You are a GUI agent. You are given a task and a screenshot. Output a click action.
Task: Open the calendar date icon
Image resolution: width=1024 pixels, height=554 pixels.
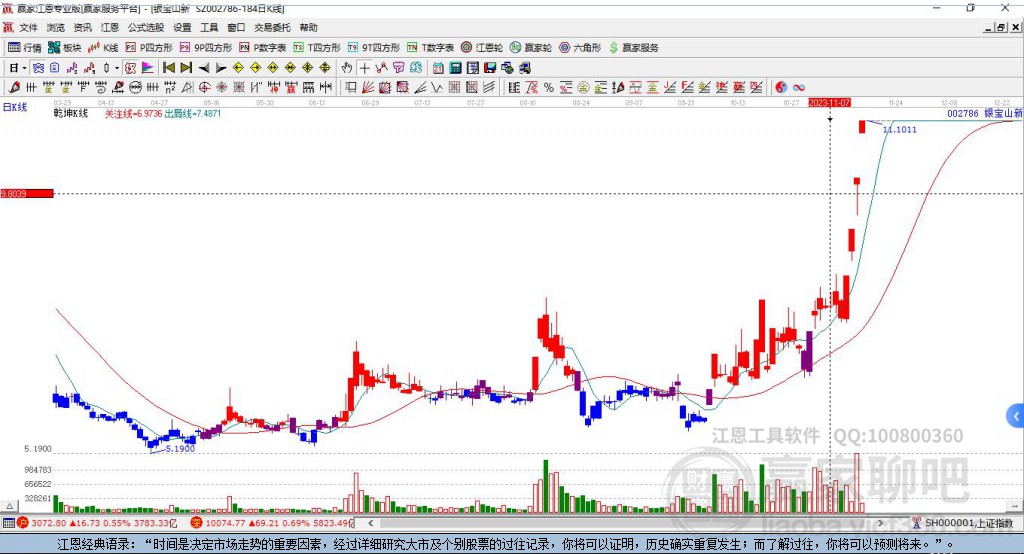(x=438, y=67)
